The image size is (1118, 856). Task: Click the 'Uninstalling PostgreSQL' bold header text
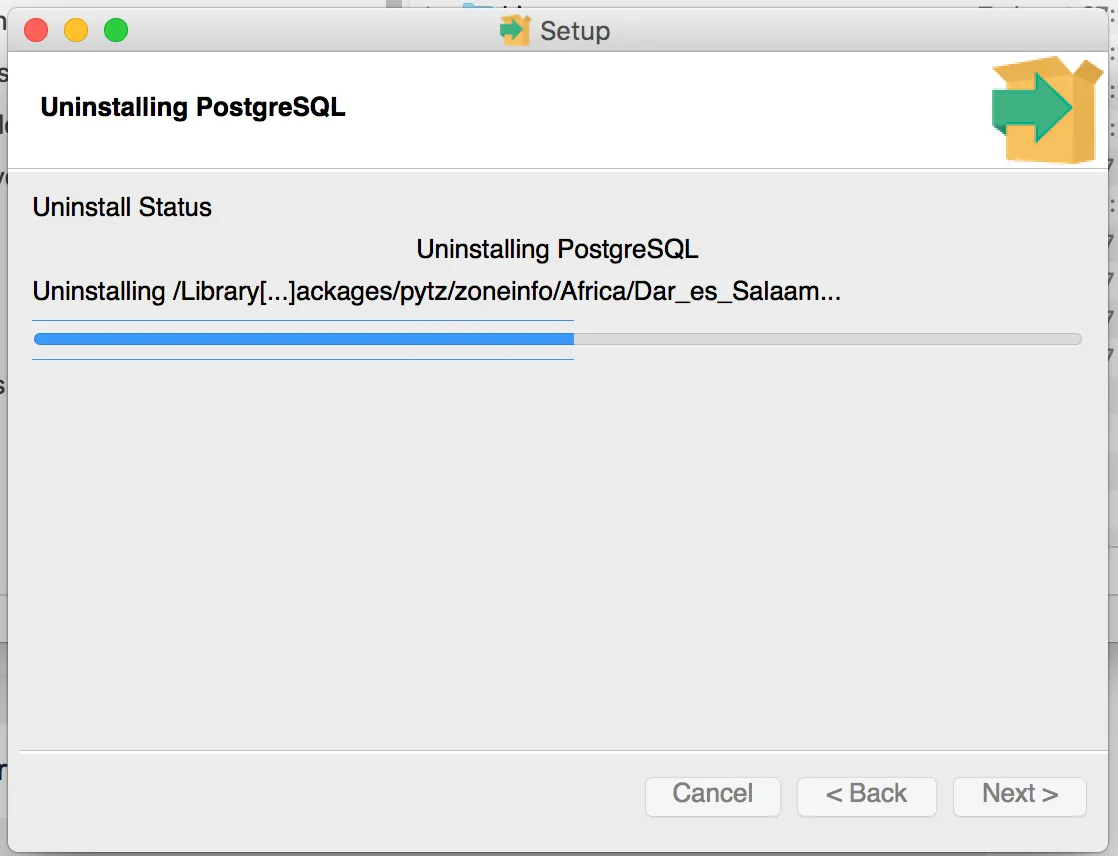[x=193, y=107]
